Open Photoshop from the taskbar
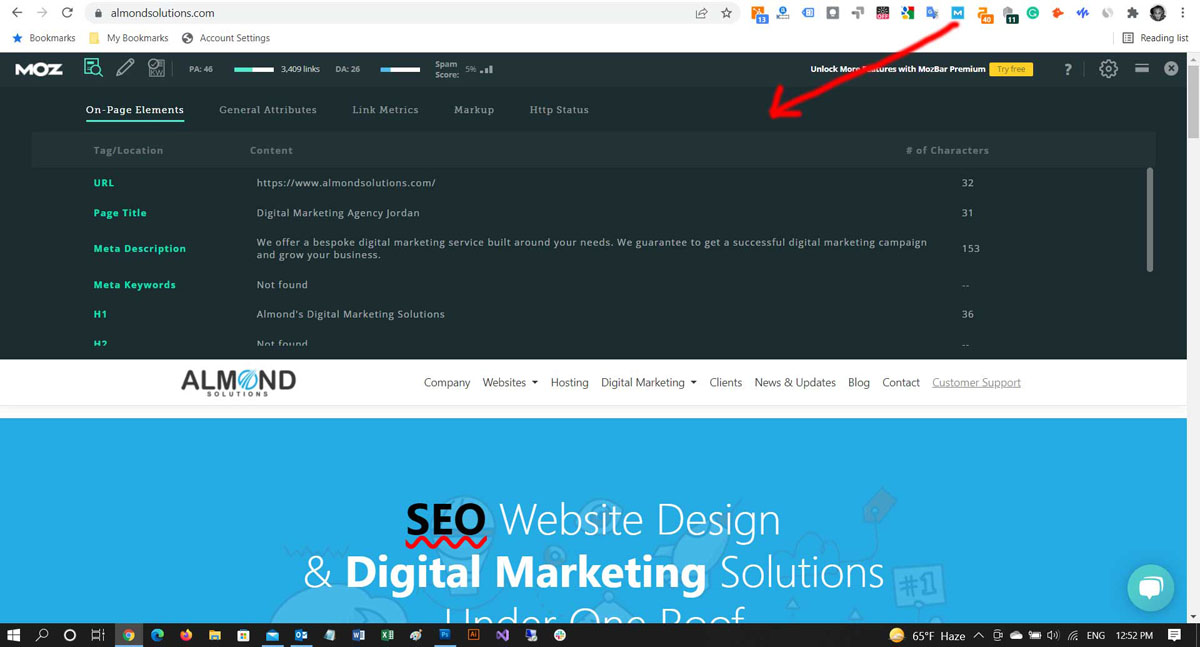The image size is (1200, 647). point(445,635)
